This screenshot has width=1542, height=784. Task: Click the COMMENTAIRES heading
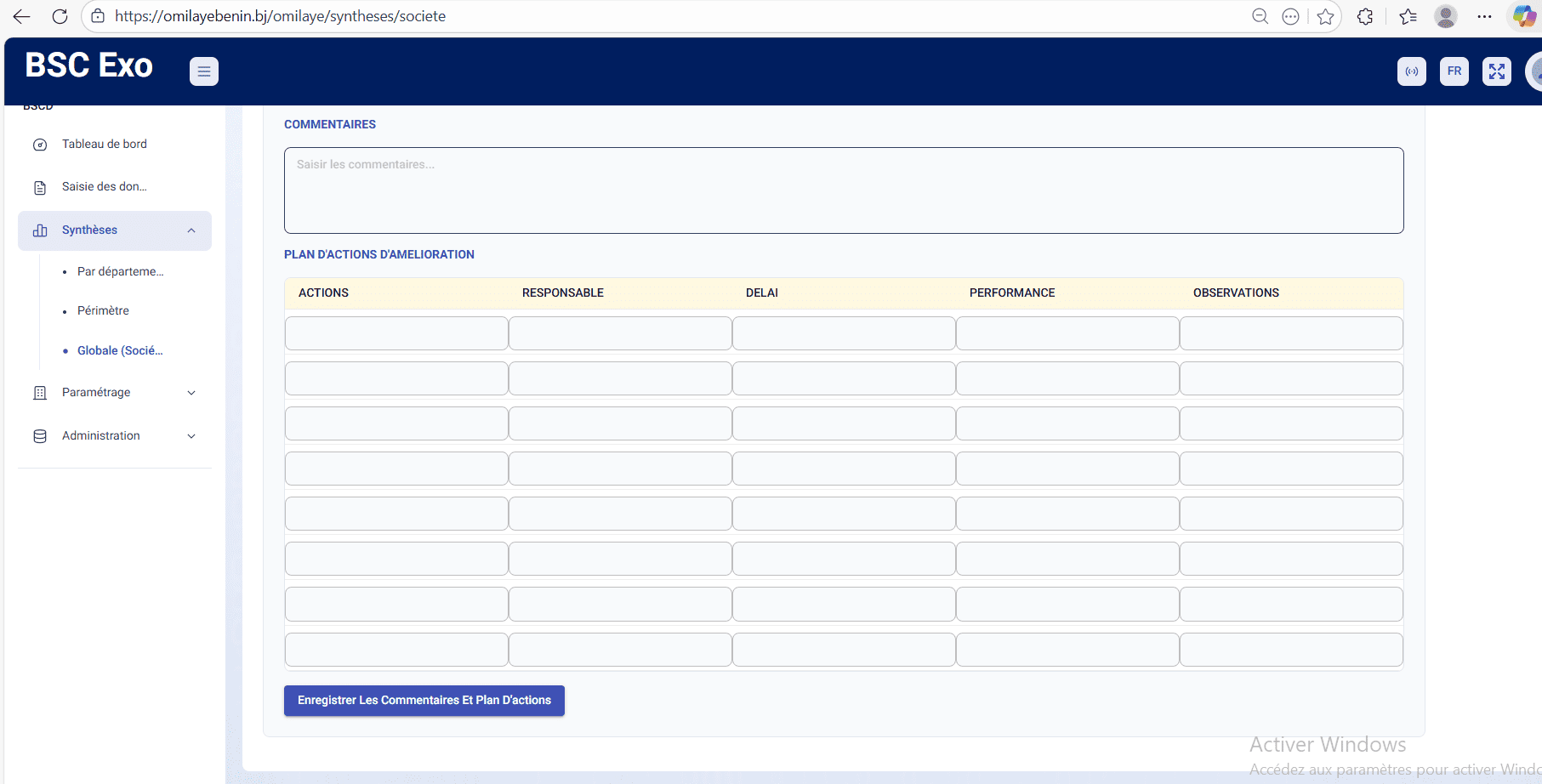(x=330, y=124)
